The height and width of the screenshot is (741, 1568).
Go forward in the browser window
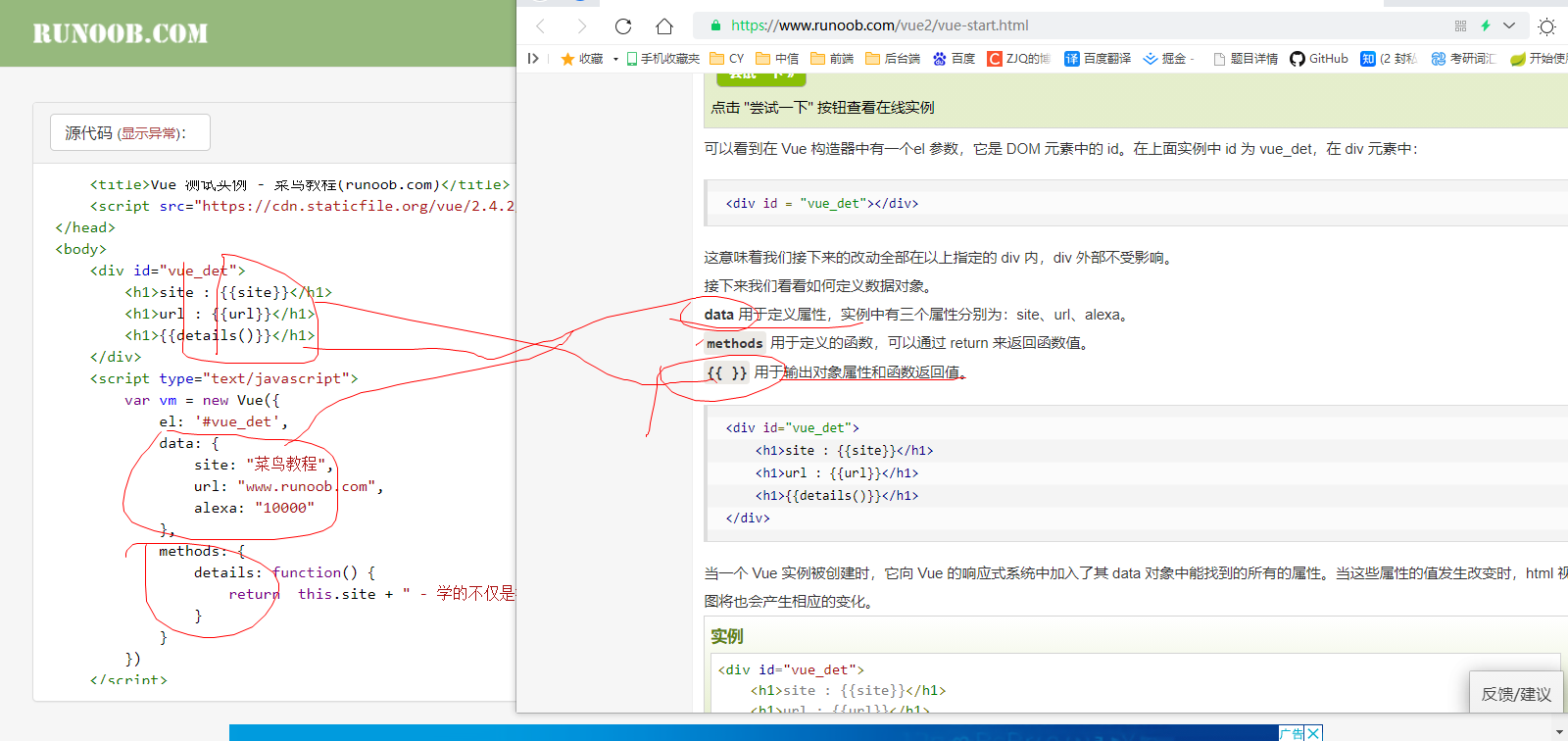tap(582, 26)
